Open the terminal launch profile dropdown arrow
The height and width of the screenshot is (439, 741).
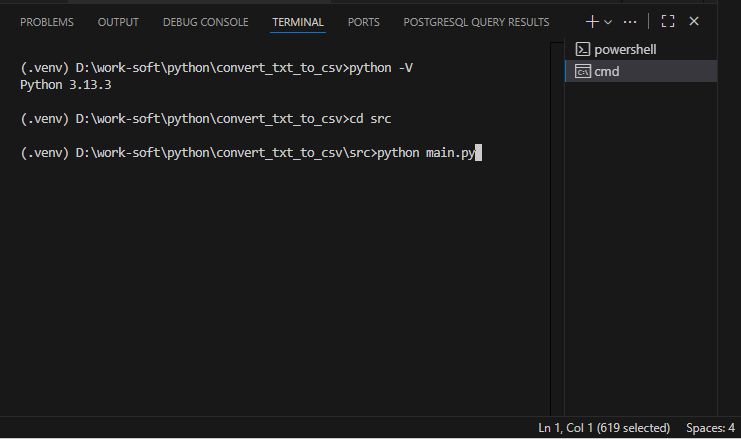[x=608, y=22]
